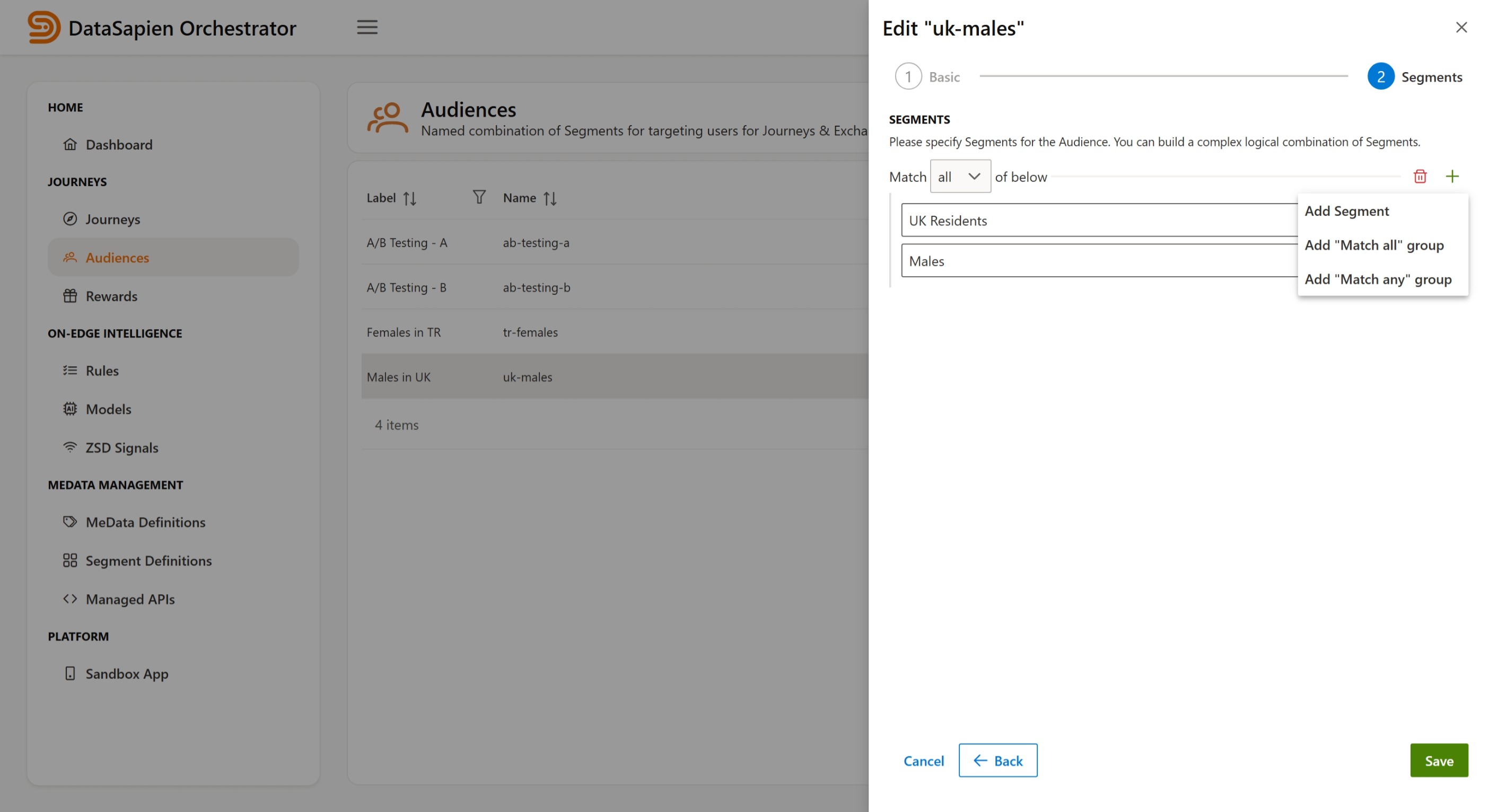Toggle the hamburger navigation menu
This screenshot has height=812, width=1489.
(x=367, y=27)
